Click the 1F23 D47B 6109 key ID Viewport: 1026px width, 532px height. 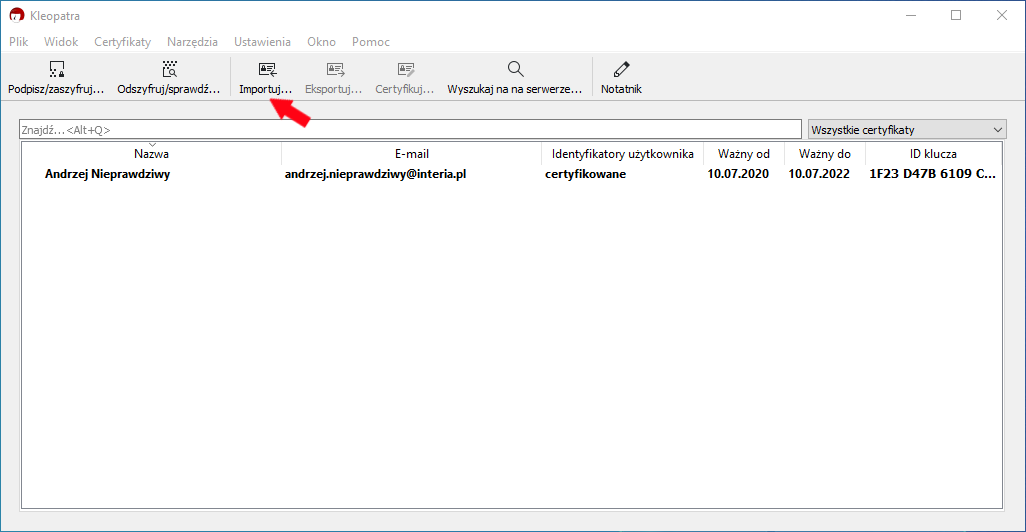coord(932,174)
